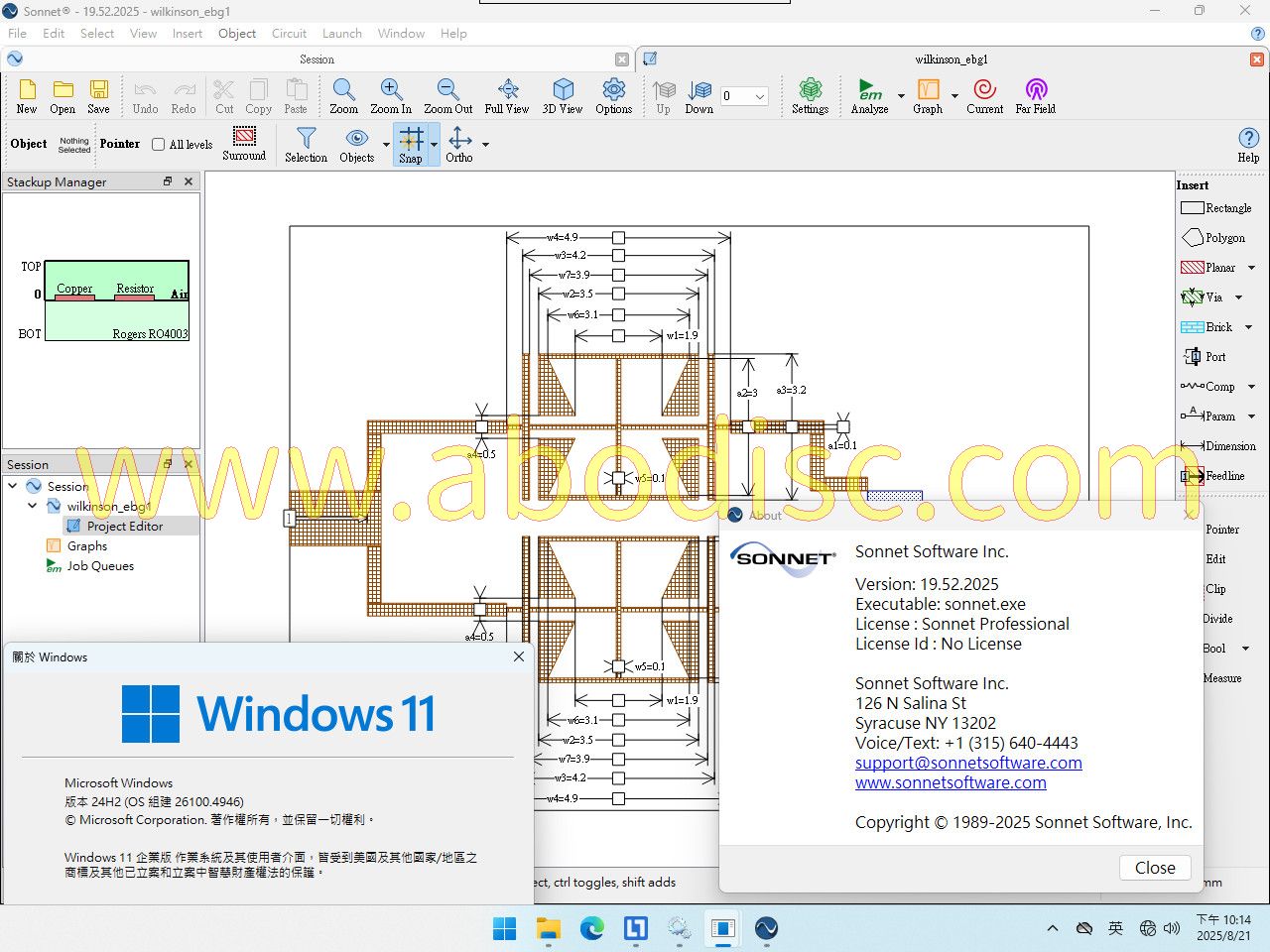
Task: Open the Edit menu
Action: (54, 33)
